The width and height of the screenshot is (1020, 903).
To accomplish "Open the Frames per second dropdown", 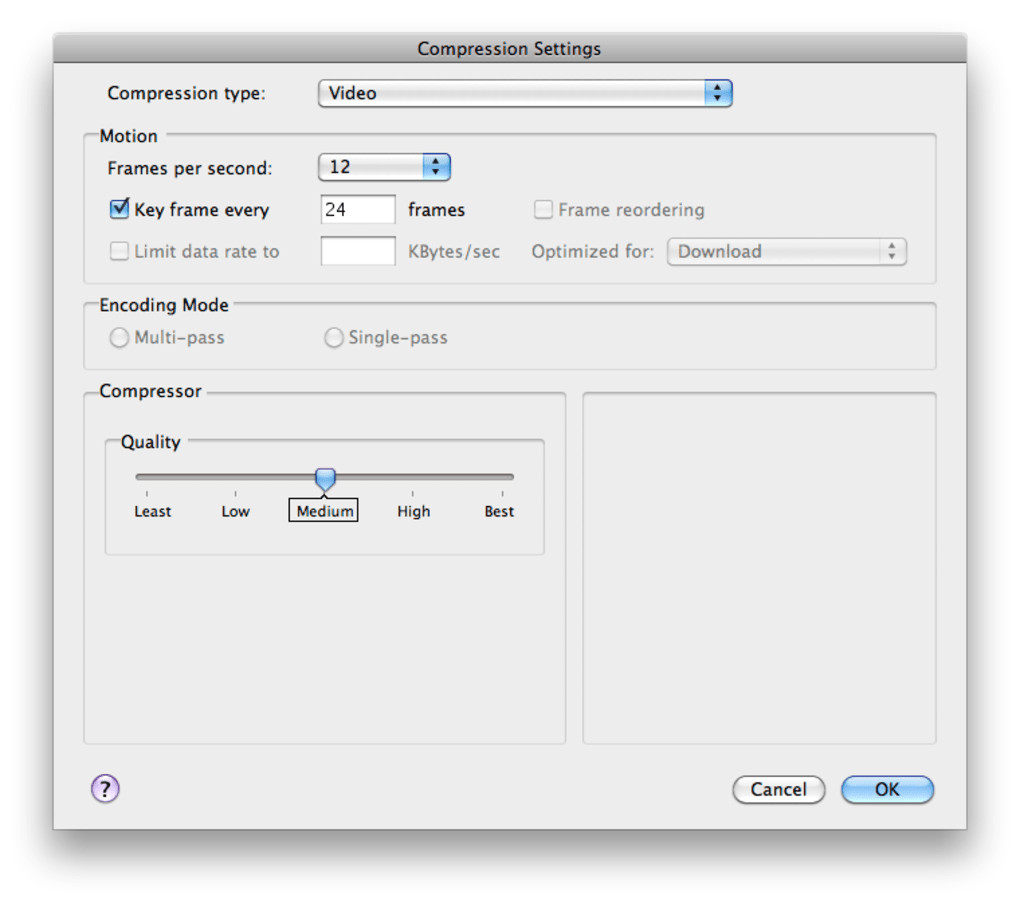I will (384, 167).
